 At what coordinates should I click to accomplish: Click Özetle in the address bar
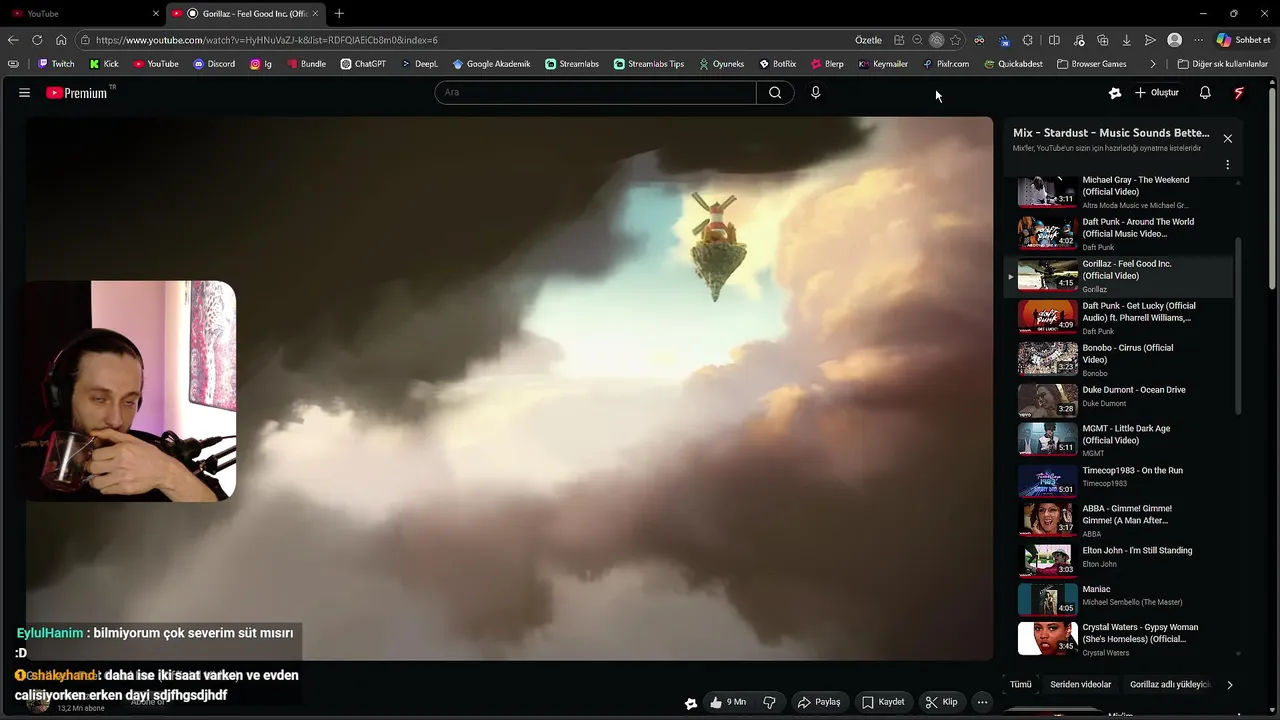click(x=868, y=40)
